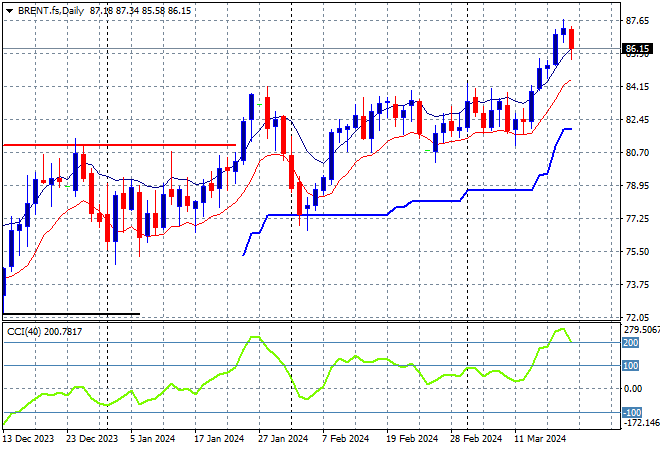Click the -100 level on CCI scale
This screenshot has height=450, width=660.
631,412
